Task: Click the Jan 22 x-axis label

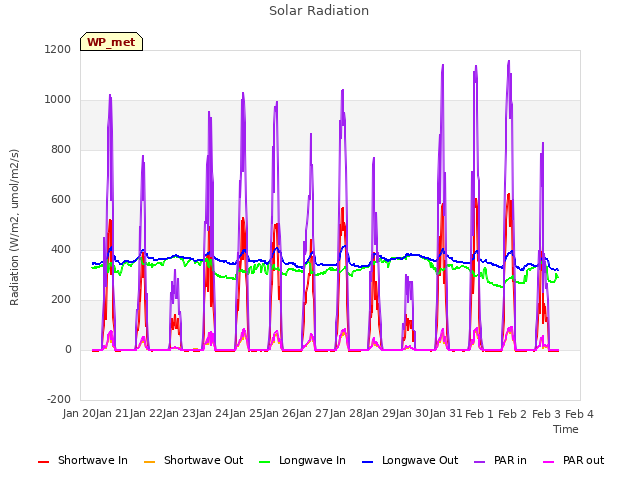Action: [146, 413]
